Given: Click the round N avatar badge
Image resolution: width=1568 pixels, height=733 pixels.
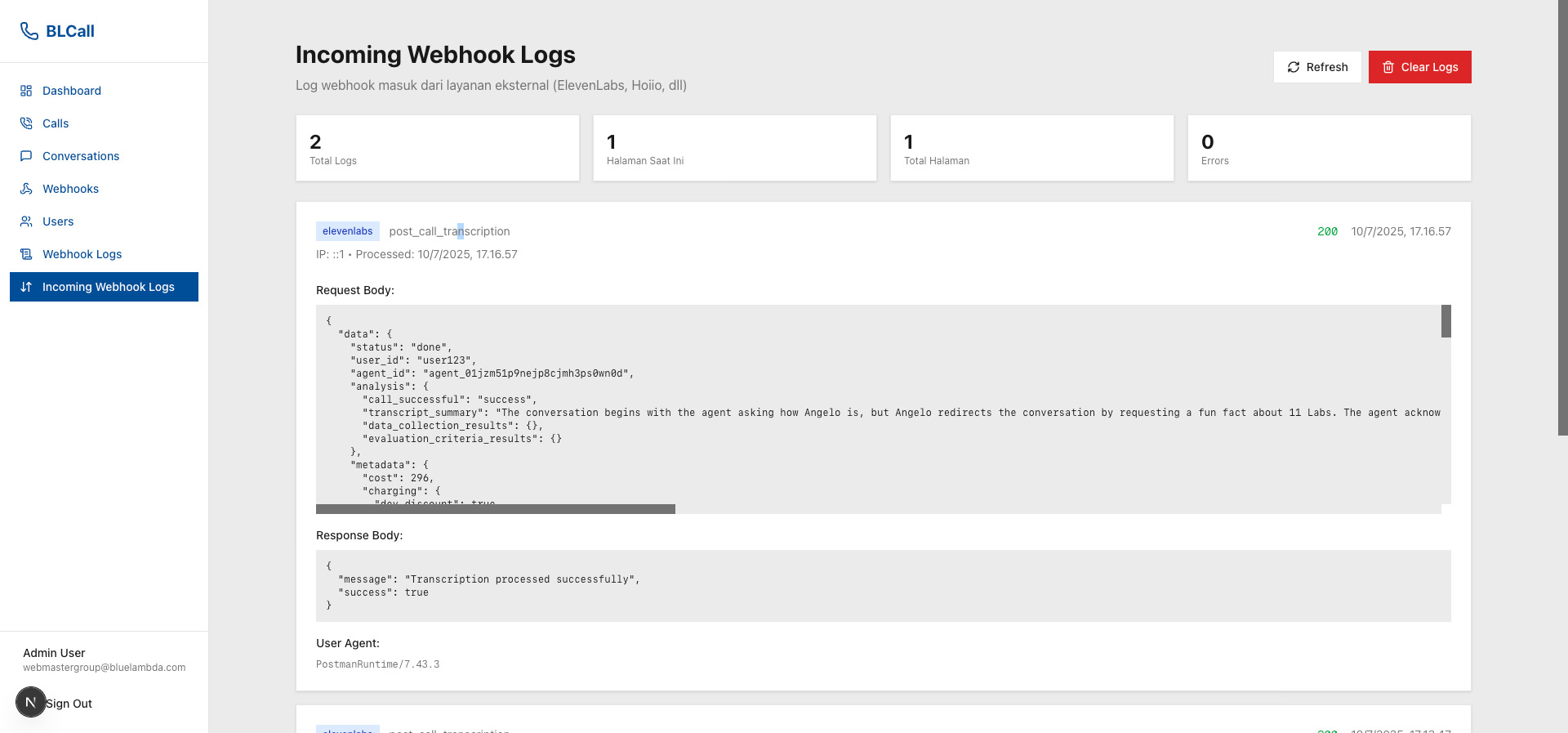Looking at the screenshot, I should [x=31, y=702].
